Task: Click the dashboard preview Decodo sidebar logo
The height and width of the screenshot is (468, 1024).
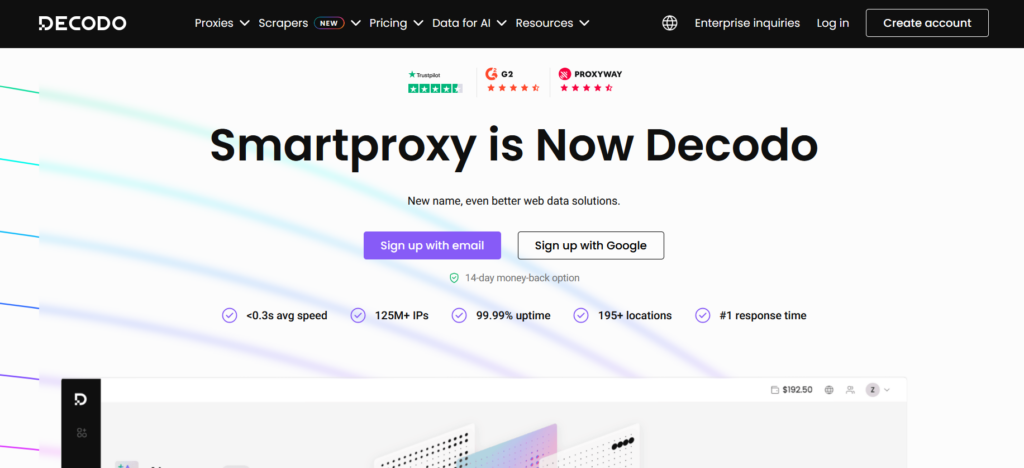Action: (81, 399)
